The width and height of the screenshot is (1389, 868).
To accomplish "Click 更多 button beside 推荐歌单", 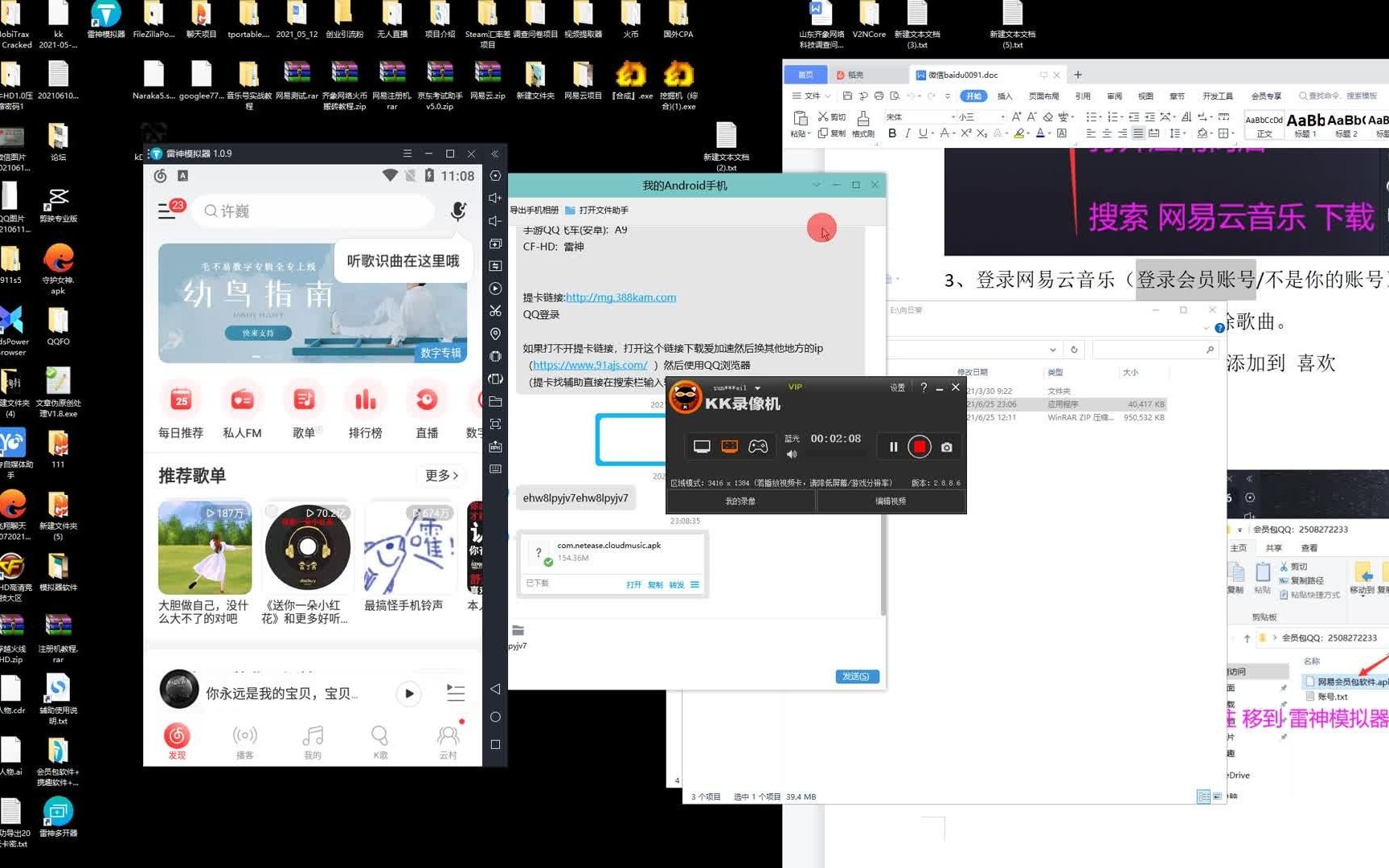I will click(441, 475).
